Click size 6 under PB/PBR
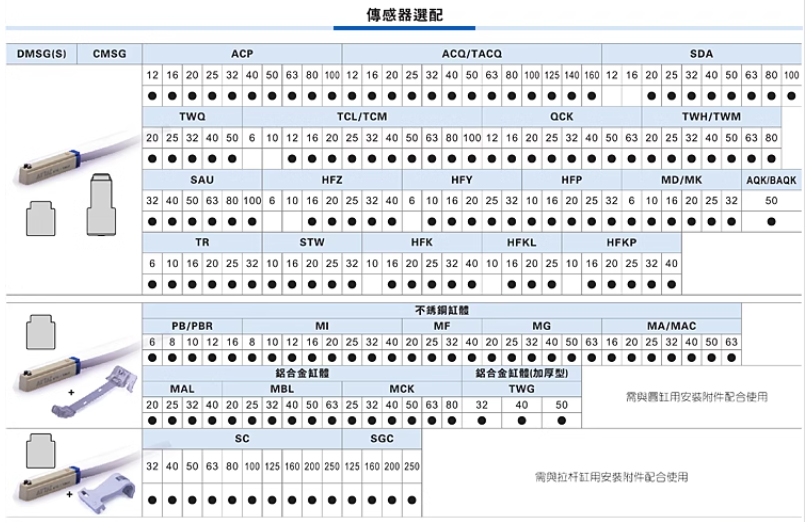 coord(152,342)
